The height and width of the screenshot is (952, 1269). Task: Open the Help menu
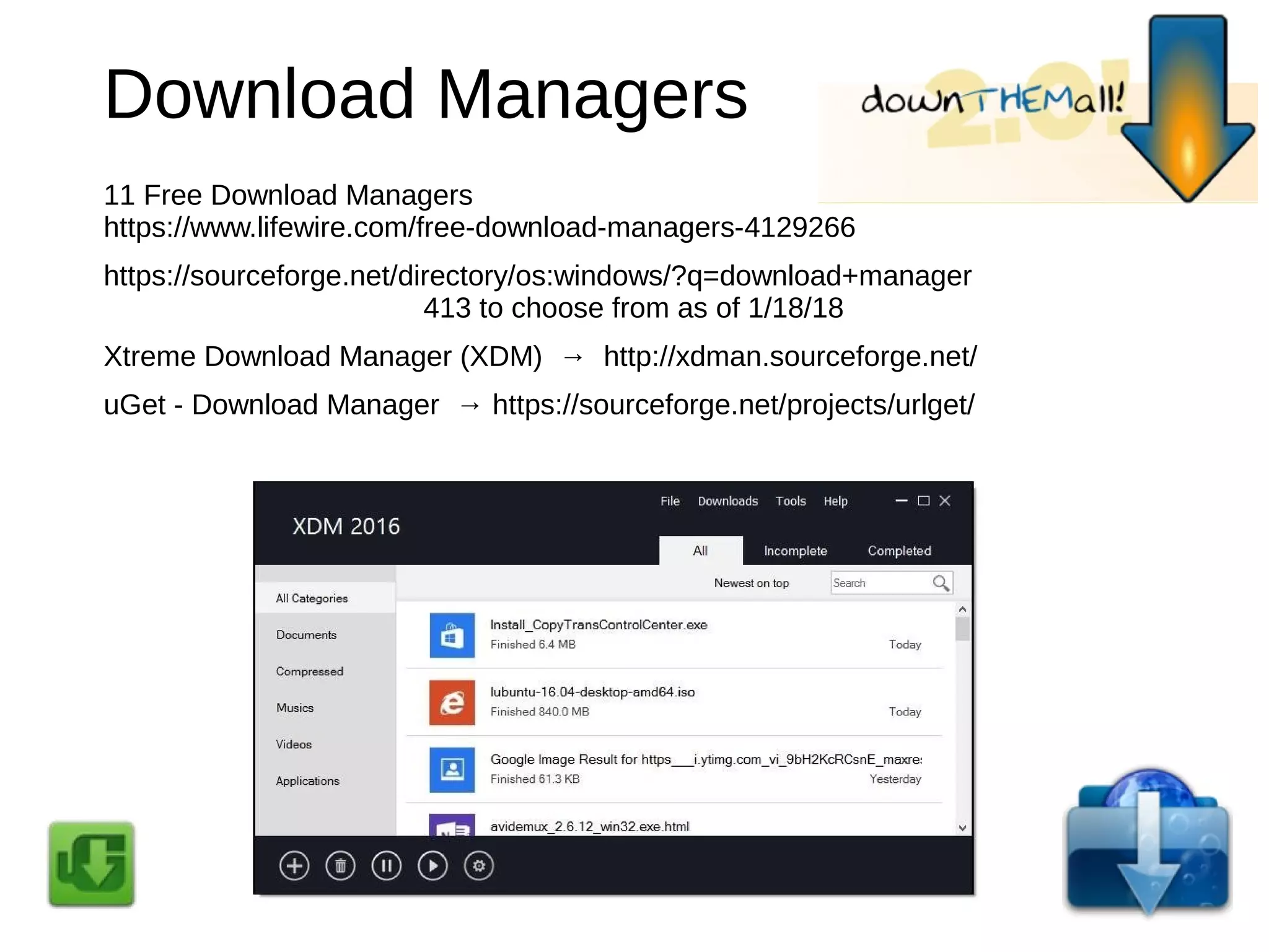835,501
